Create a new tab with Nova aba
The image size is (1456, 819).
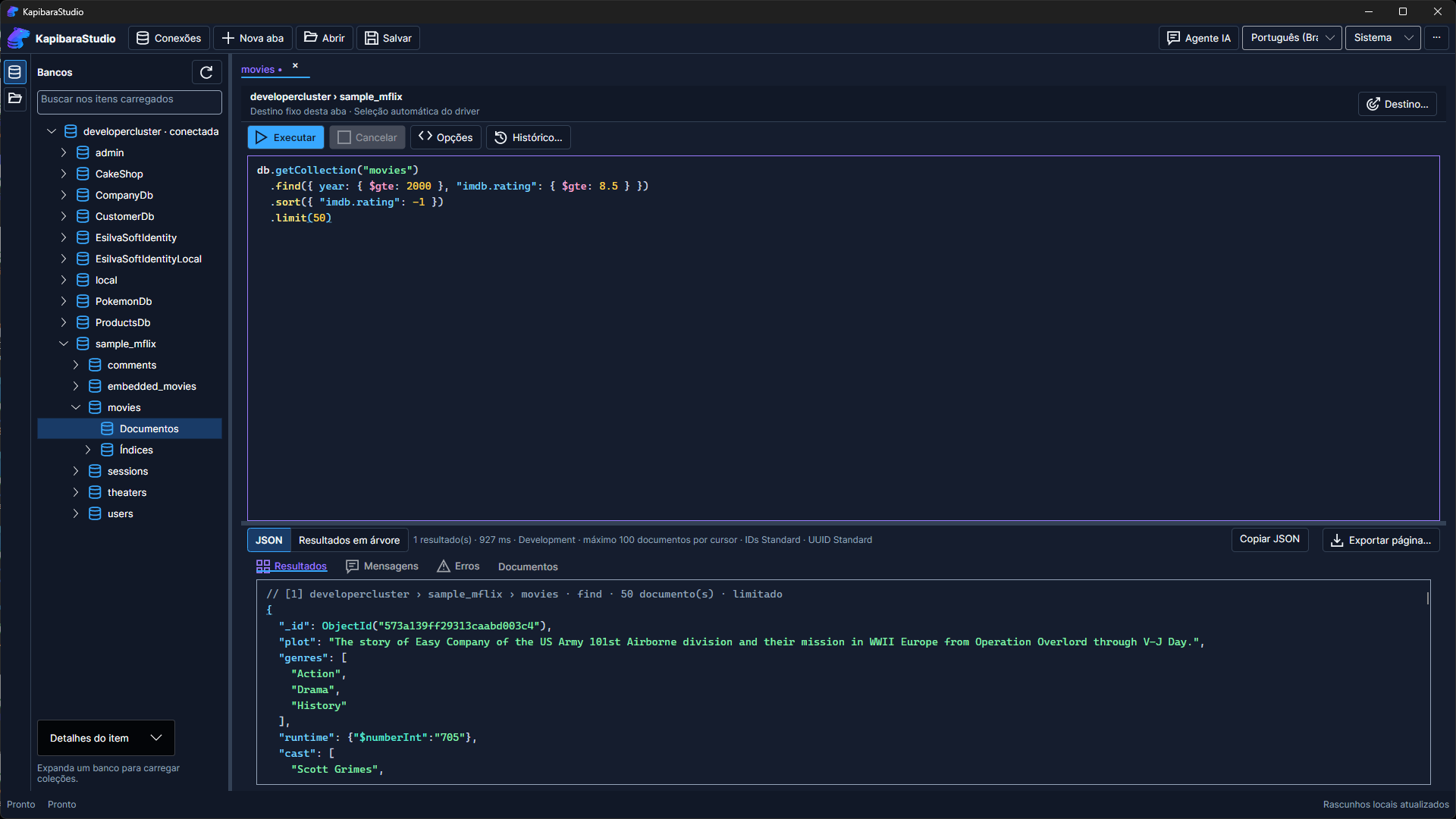pyautogui.click(x=253, y=38)
